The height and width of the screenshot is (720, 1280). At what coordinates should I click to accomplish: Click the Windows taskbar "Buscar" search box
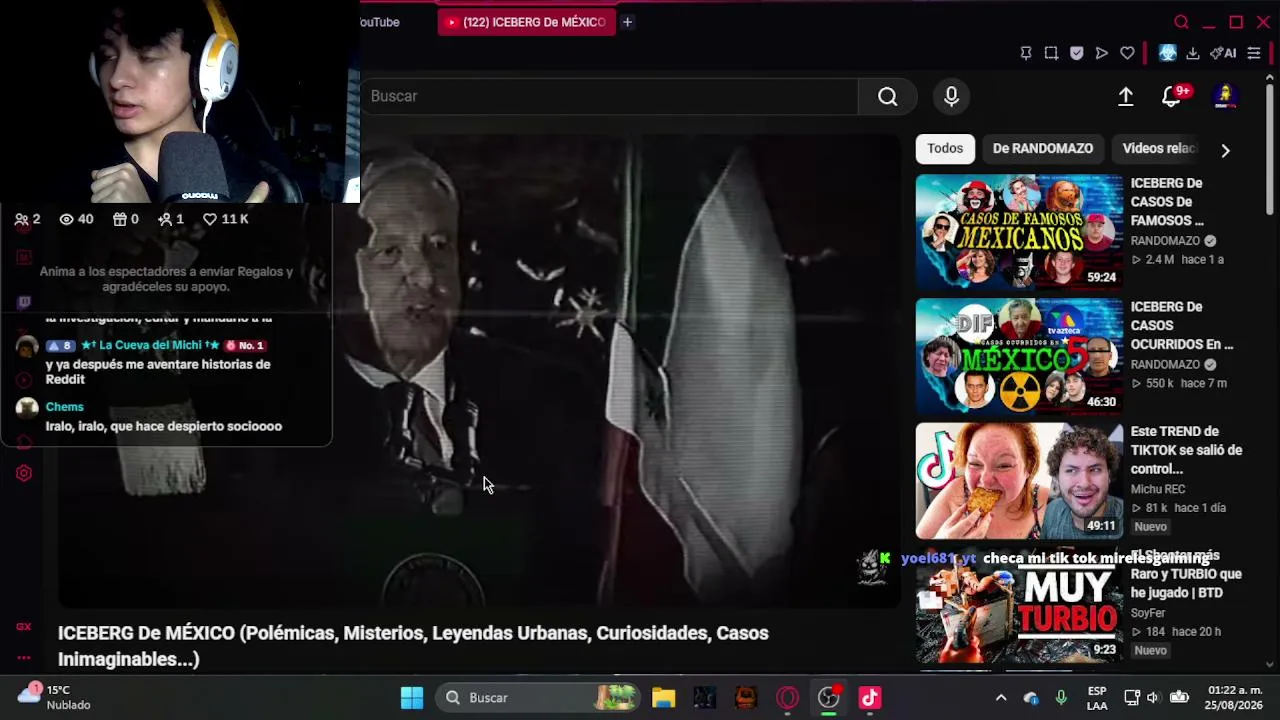point(539,698)
